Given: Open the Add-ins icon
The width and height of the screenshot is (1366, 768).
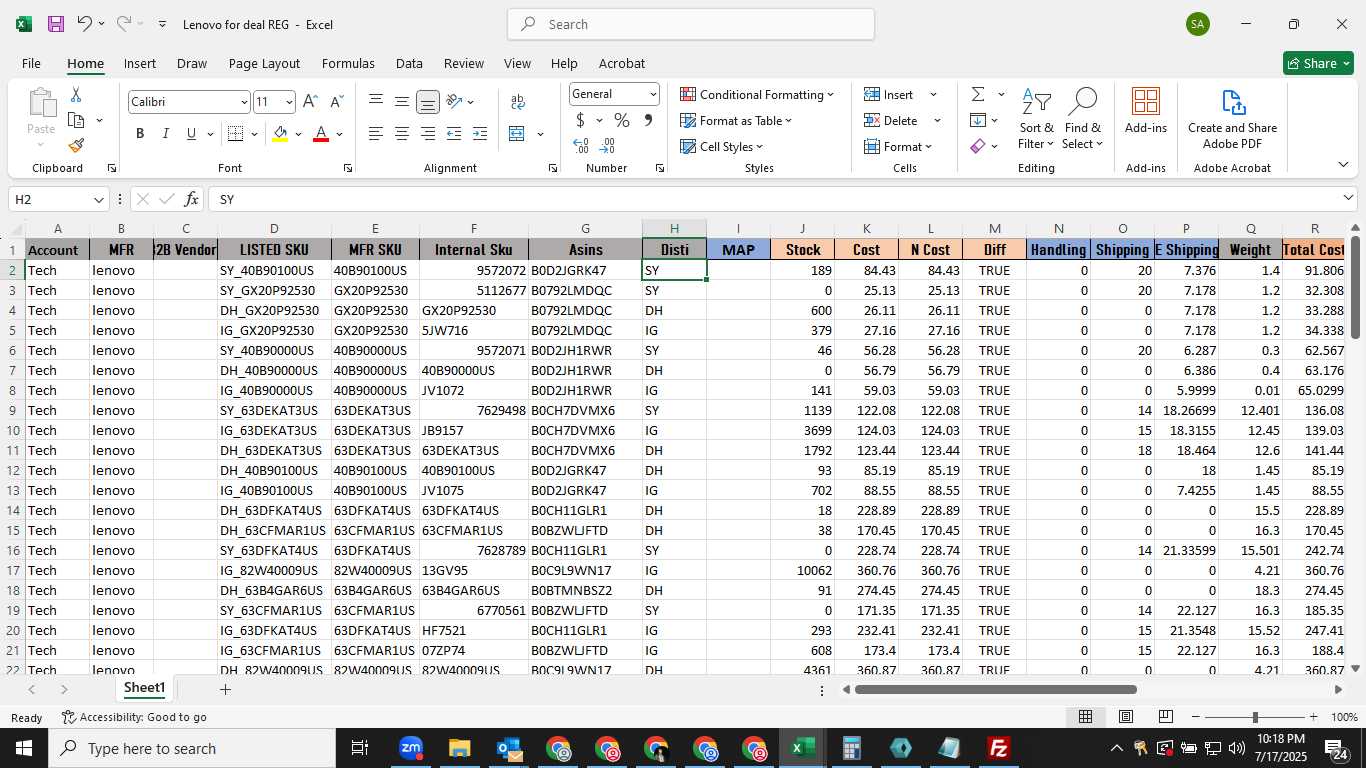Looking at the screenshot, I should coord(1146,110).
